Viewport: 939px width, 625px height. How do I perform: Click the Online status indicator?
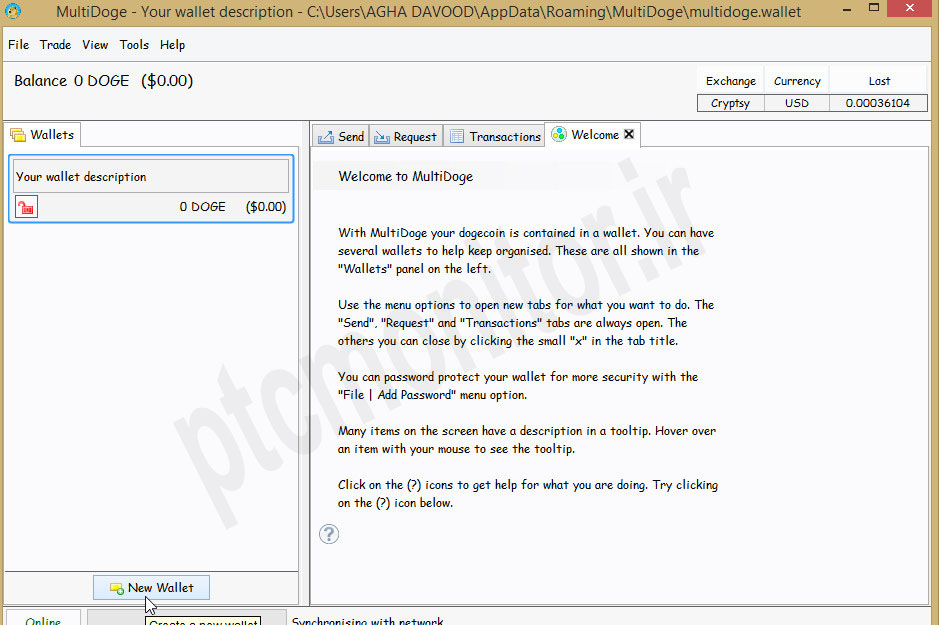point(43,620)
